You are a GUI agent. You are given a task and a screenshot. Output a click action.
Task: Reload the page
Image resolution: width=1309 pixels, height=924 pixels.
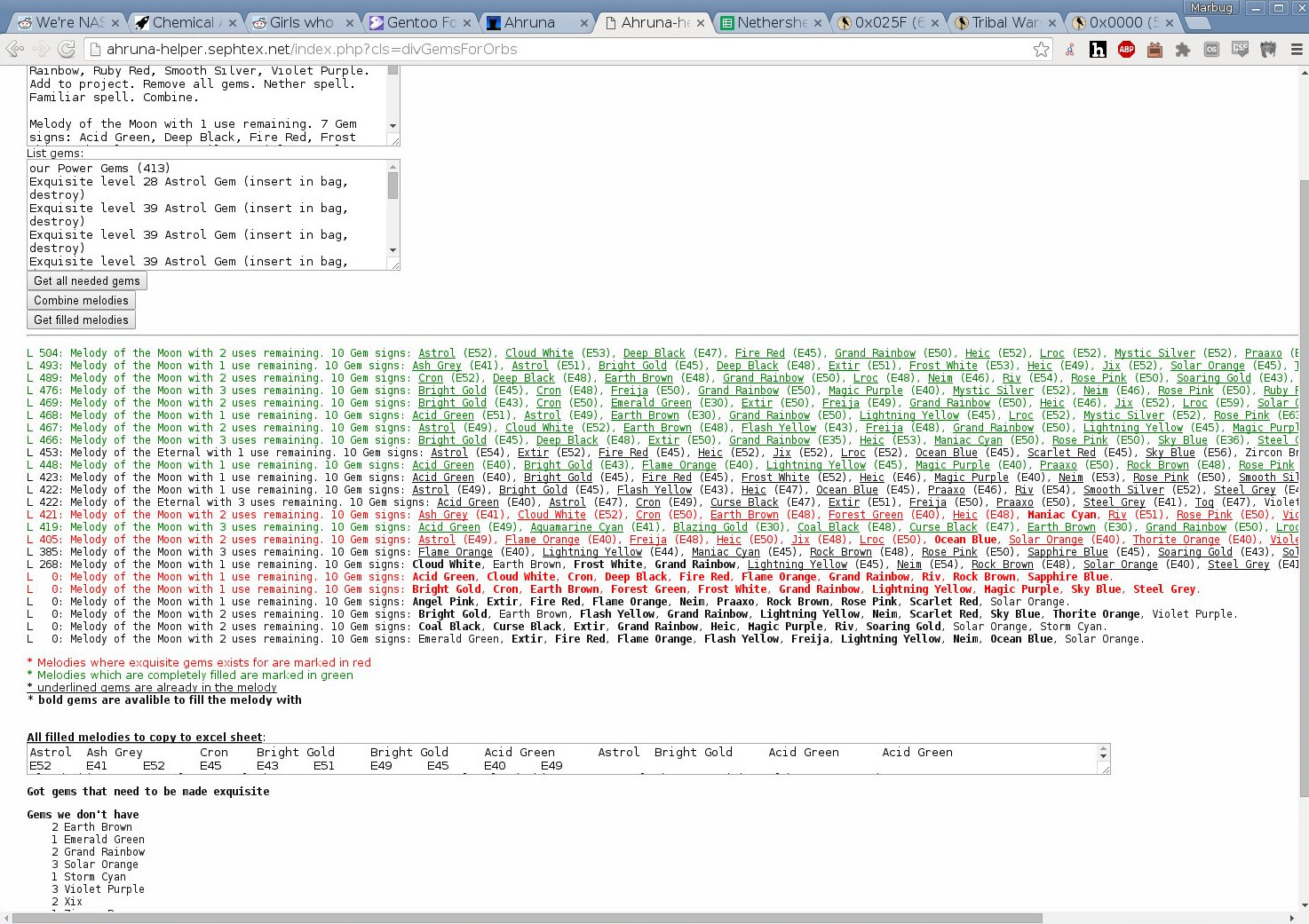(x=67, y=50)
